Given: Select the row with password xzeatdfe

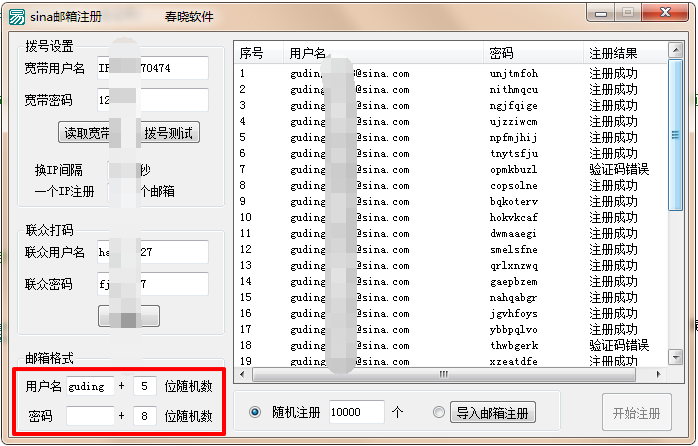Looking at the screenshot, I should [451, 361].
